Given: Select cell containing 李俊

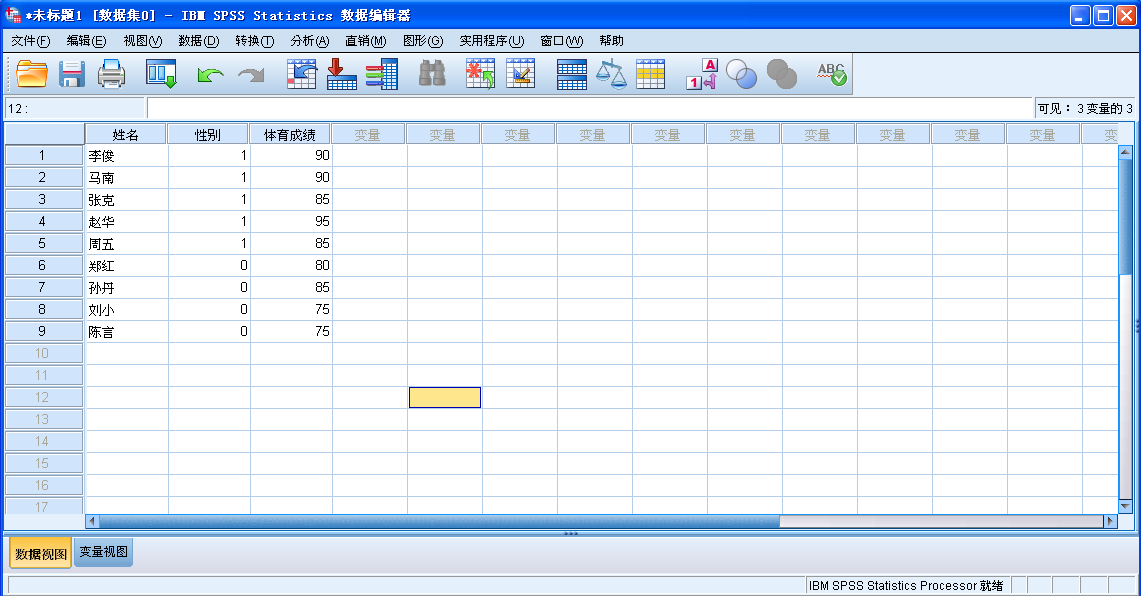Looking at the screenshot, I should coord(127,156).
